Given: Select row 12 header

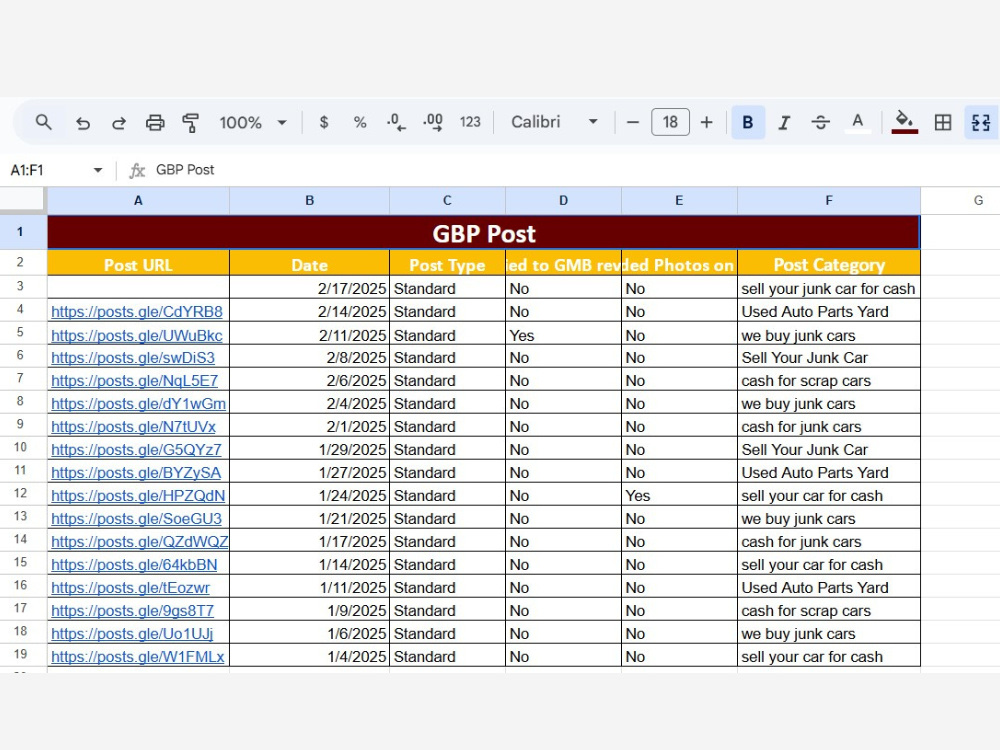Looking at the screenshot, I should (20, 495).
